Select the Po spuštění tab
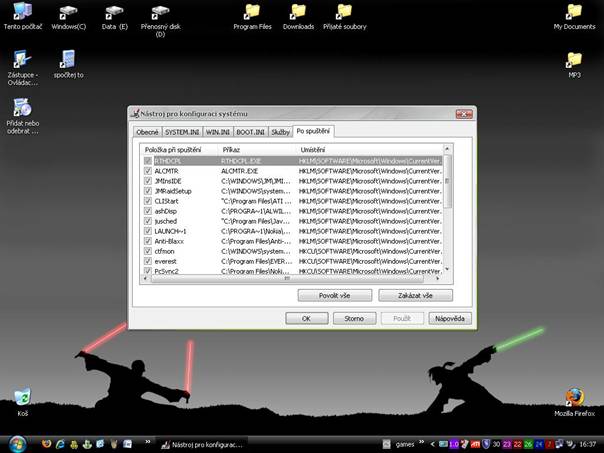The width and height of the screenshot is (604, 453). point(313,131)
